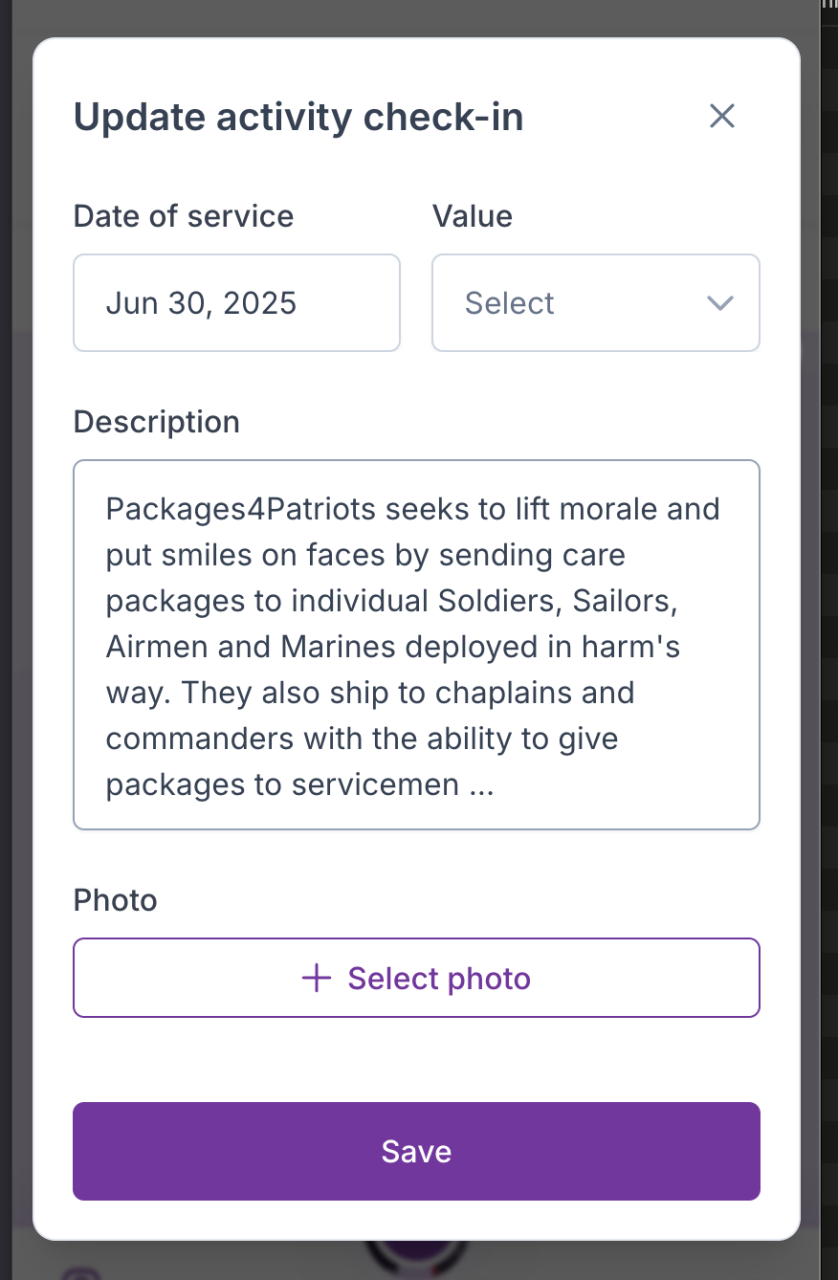The image size is (838, 1280).
Task: Click the Select placeholder text in Value
Action: [509, 303]
